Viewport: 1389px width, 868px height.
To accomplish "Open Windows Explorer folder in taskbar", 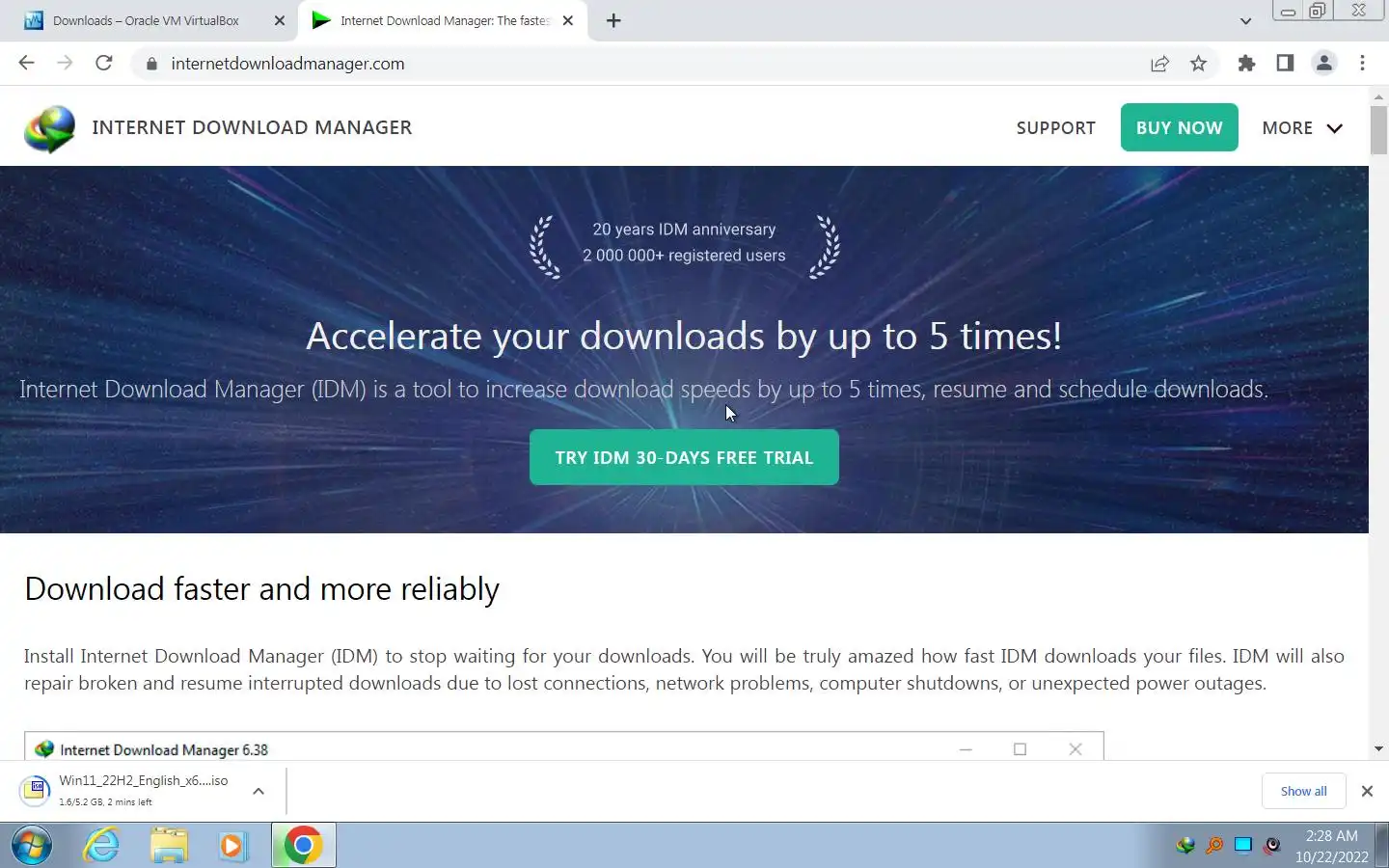I will [169, 846].
